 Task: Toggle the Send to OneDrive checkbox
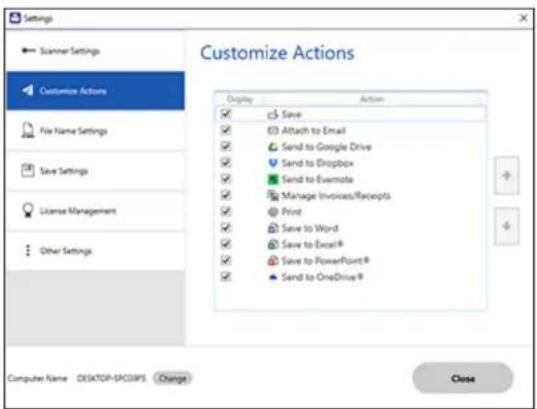tap(226, 276)
